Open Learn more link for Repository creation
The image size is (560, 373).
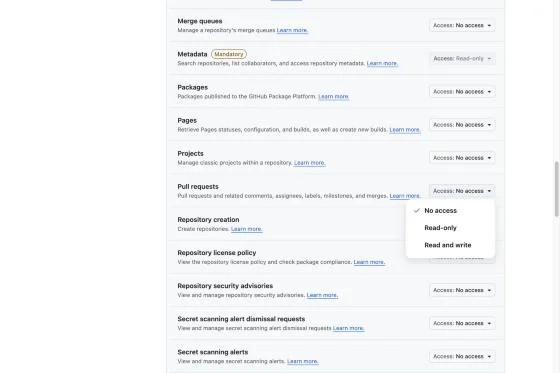click(246, 229)
